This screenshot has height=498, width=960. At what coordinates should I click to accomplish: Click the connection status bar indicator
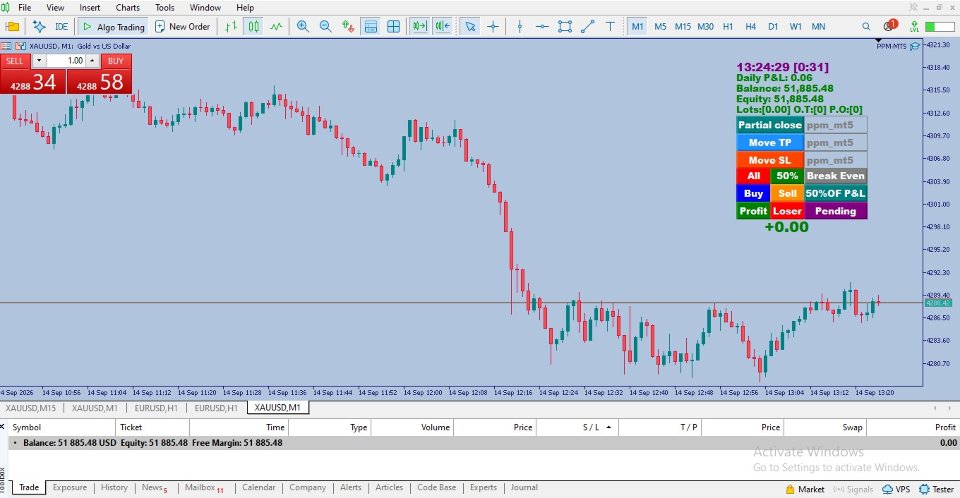pyautogui.click(x=940, y=26)
